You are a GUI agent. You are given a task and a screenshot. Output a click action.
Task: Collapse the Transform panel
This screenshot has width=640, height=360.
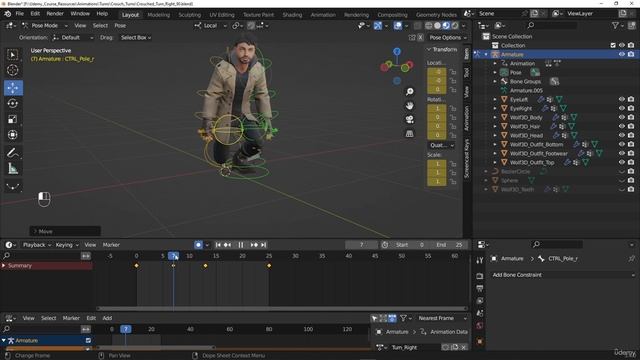(442, 49)
